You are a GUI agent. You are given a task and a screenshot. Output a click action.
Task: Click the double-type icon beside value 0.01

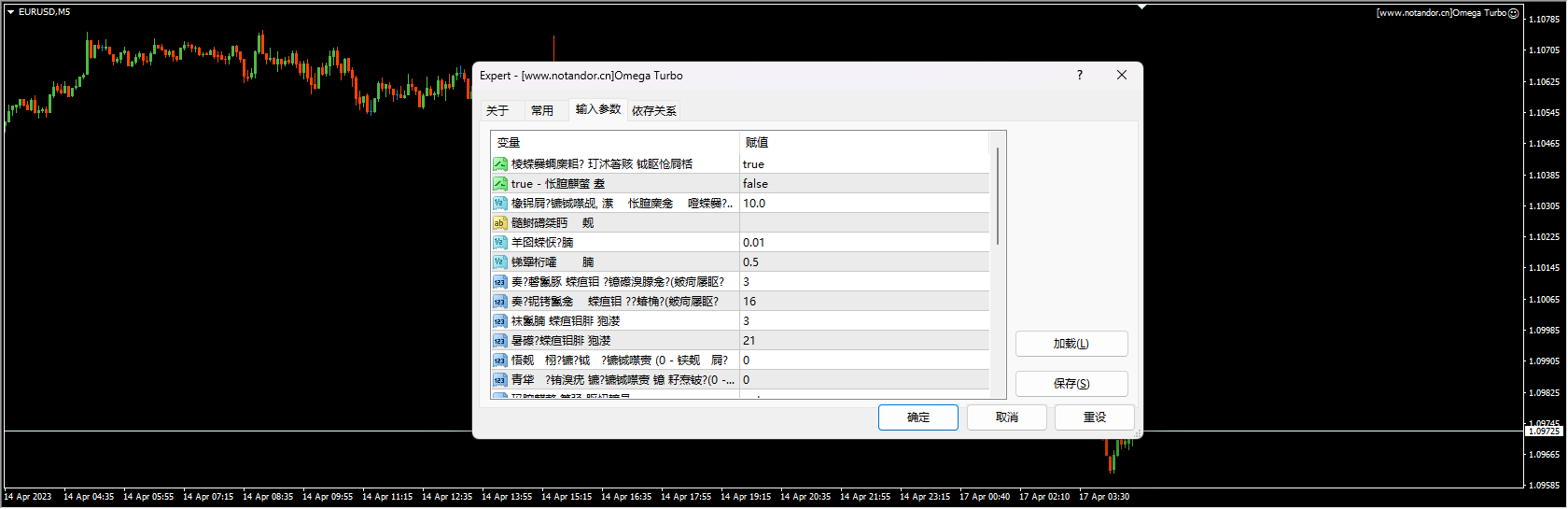click(x=500, y=243)
